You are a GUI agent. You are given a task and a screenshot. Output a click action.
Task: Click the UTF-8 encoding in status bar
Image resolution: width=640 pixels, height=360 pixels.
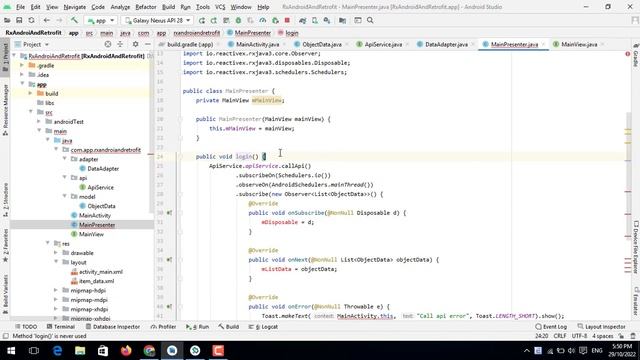point(579,336)
